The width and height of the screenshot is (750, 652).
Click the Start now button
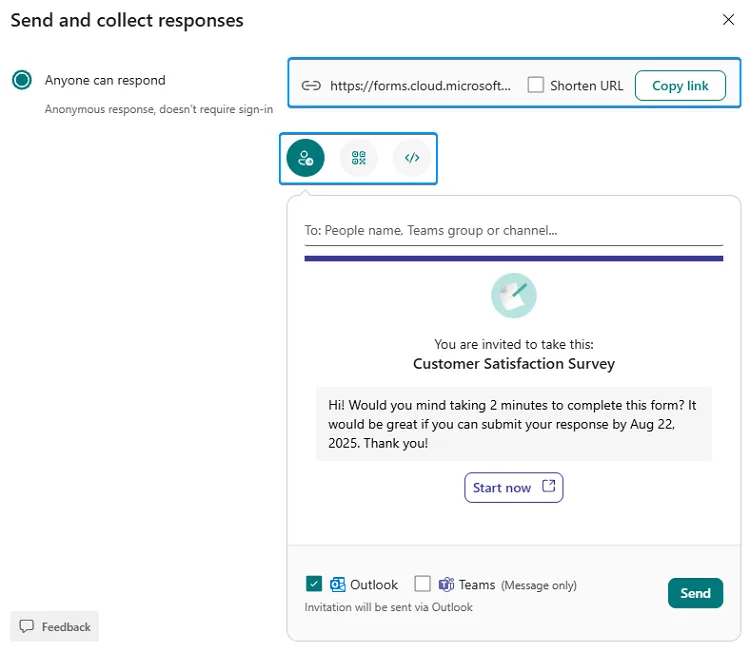tap(513, 487)
